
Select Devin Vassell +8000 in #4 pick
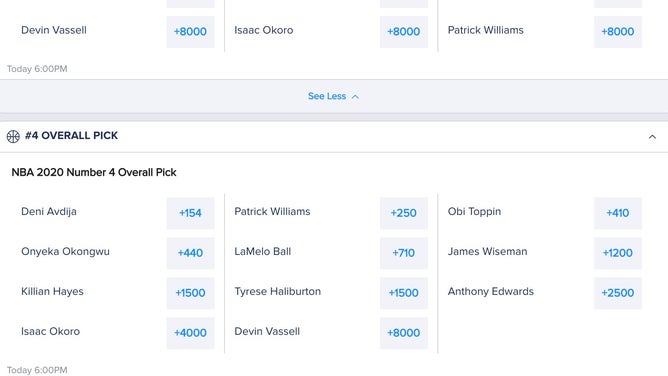tap(404, 333)
